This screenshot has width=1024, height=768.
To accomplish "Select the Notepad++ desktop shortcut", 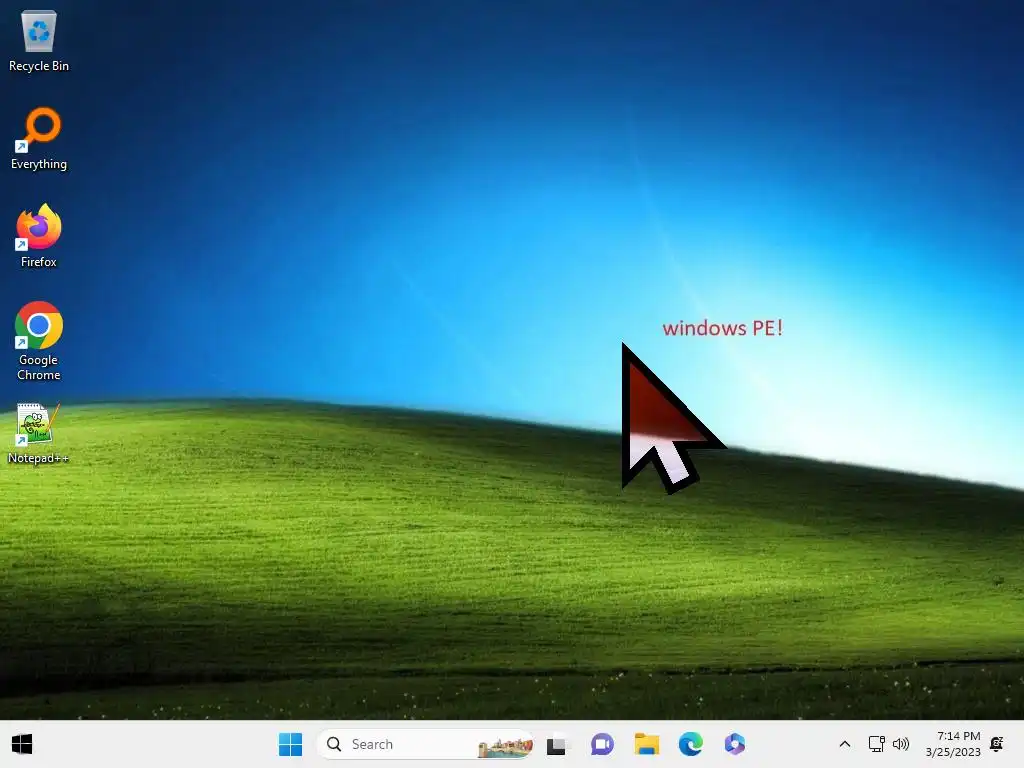I will tap(39, 434).
